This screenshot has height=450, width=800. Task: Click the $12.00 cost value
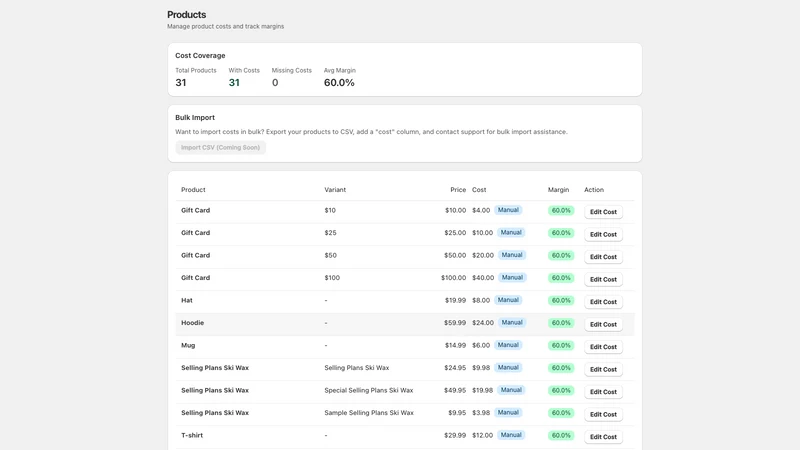point(483,435)
